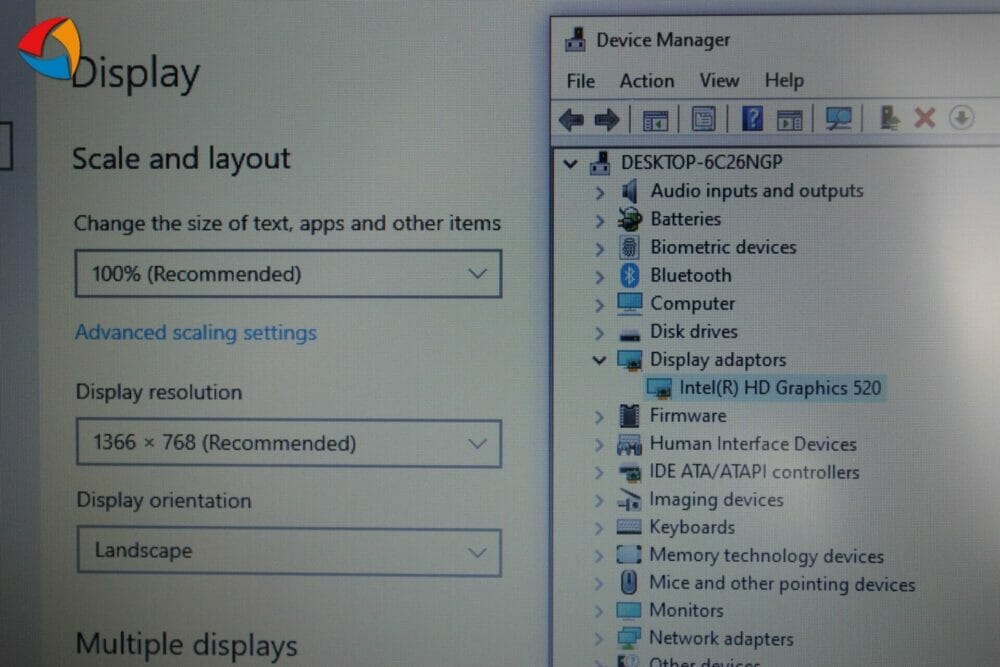The height and width of the screenshot is (667, 1000).
Task: Click the chip icon beside Firmware
Action: point(629,416)
